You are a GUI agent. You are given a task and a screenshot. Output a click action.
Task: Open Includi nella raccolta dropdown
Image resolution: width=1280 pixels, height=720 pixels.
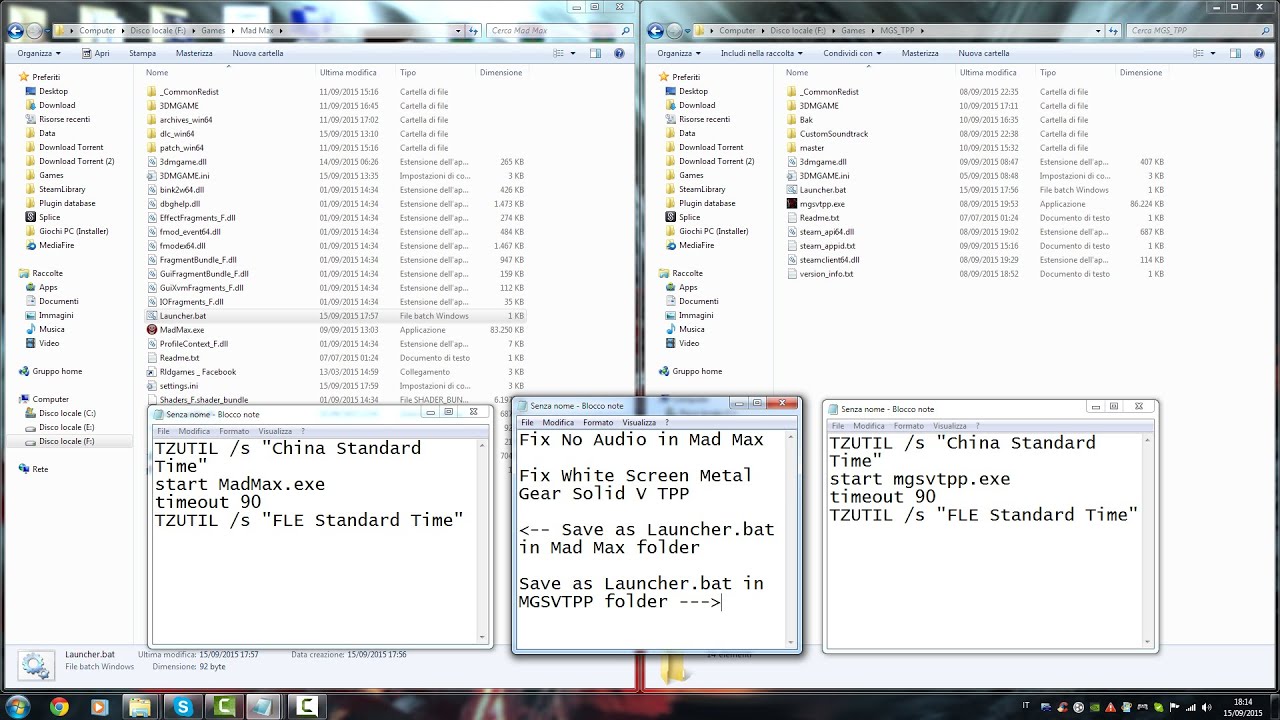[x=761, y=53]
